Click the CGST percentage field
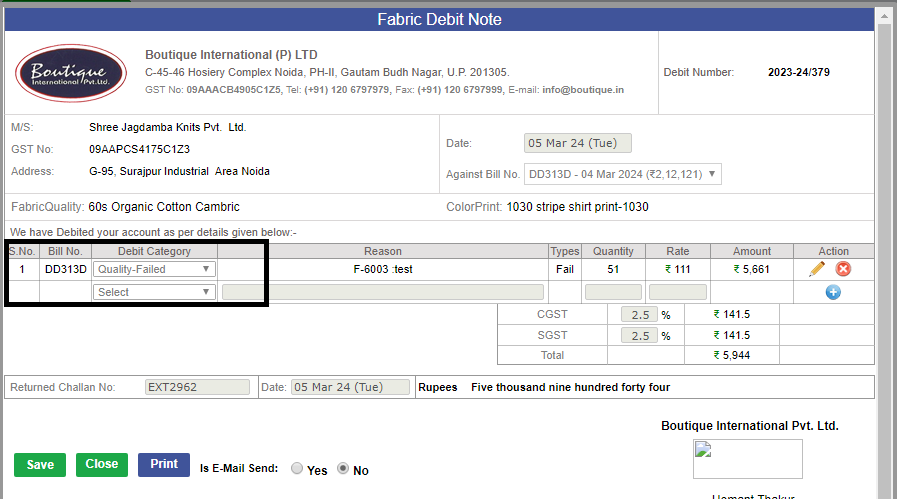The image size is (897, 499). (640, 315)
